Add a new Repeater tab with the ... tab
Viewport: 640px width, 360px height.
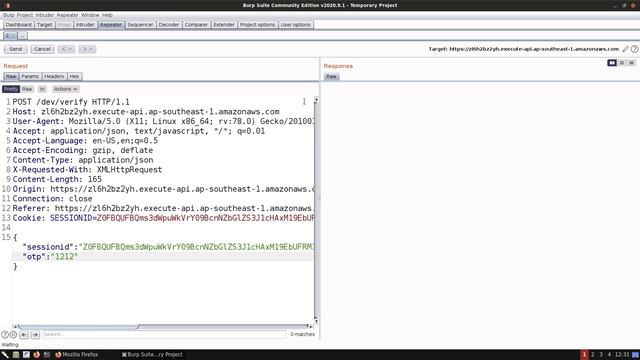coord(22,36)
